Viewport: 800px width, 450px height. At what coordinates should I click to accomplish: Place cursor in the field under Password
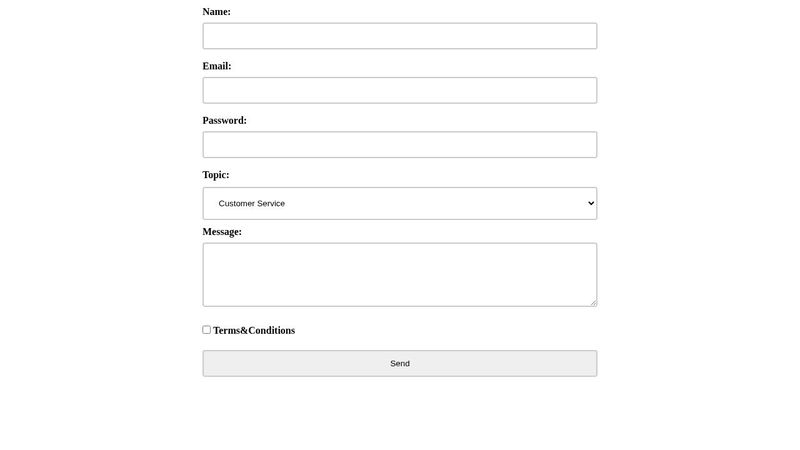[400, 145]
